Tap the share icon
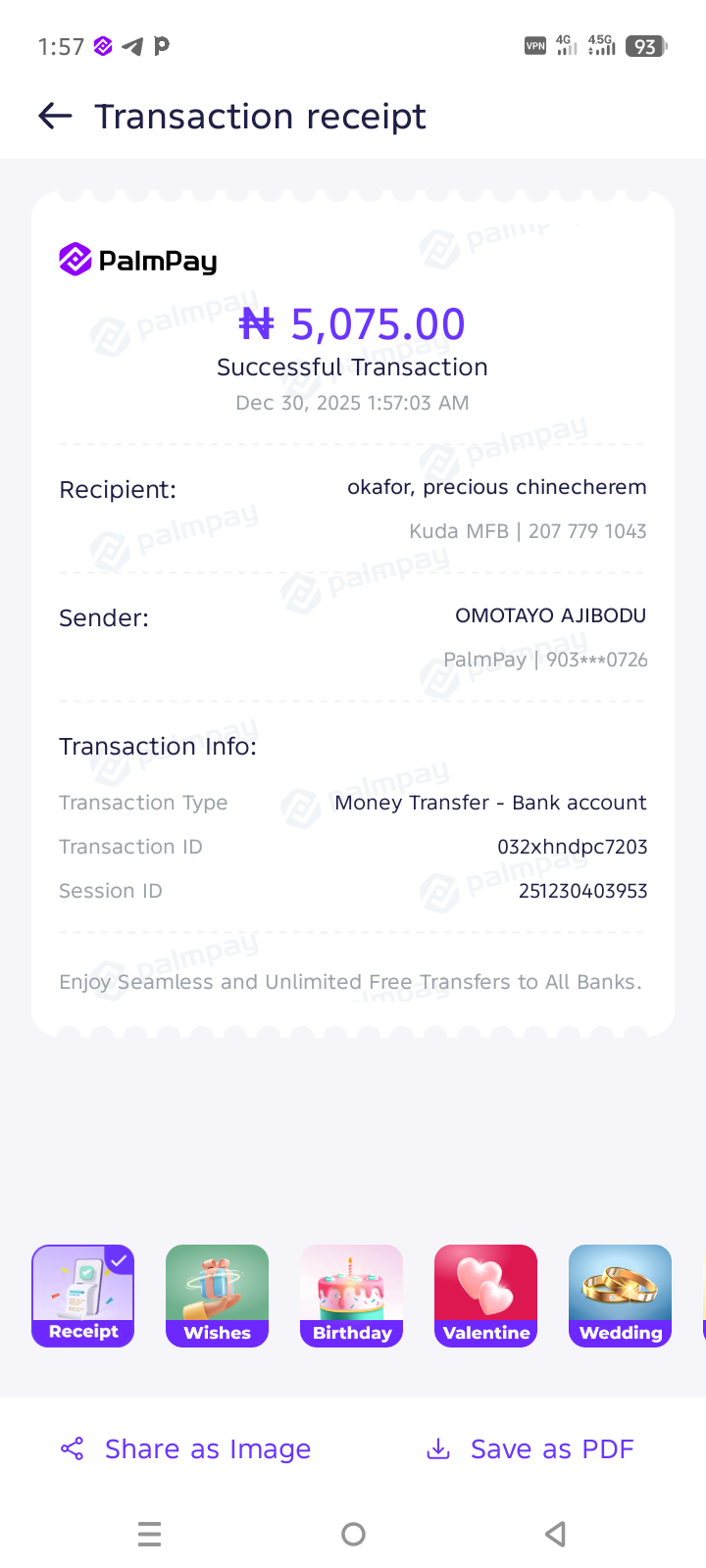The height and width of the screenshot is (1568, 706). [x=73, y=1448]
